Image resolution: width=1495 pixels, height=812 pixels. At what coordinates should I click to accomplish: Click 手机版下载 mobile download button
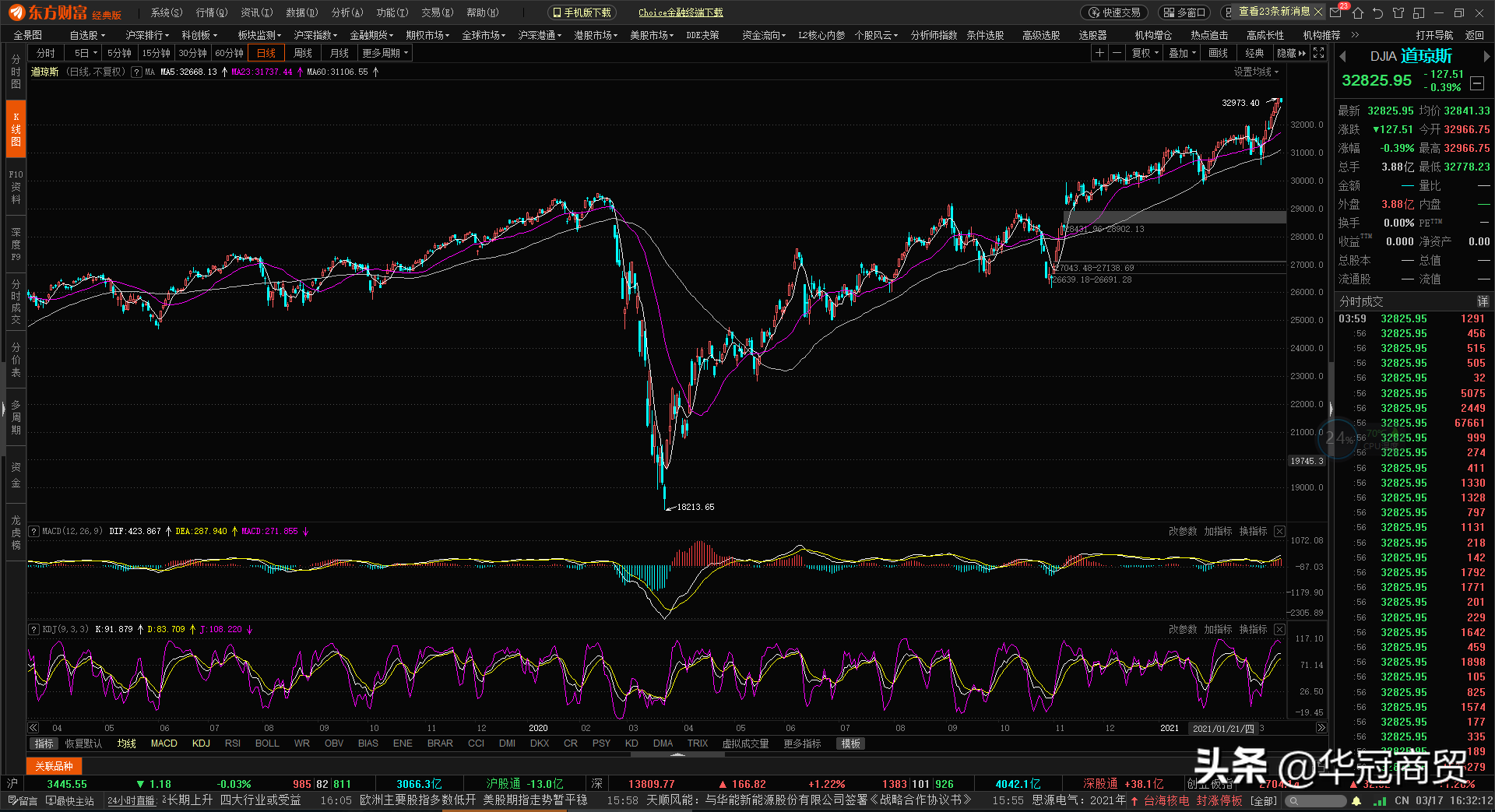[x=582, y=12]
